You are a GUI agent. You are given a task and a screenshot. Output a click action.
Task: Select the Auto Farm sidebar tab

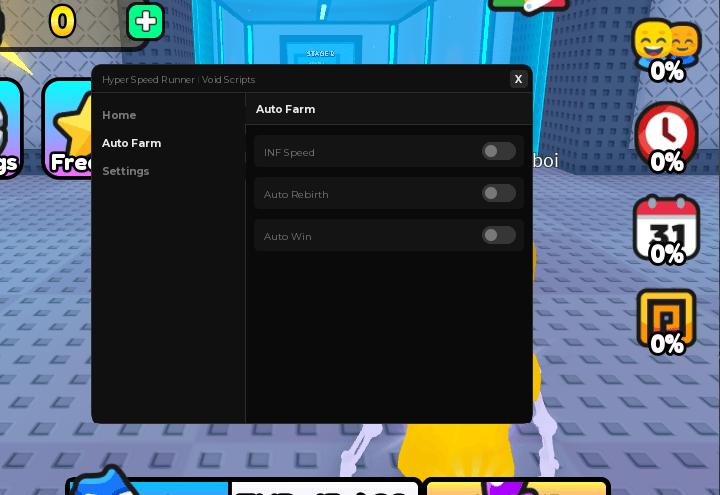(x=131, y=143)
